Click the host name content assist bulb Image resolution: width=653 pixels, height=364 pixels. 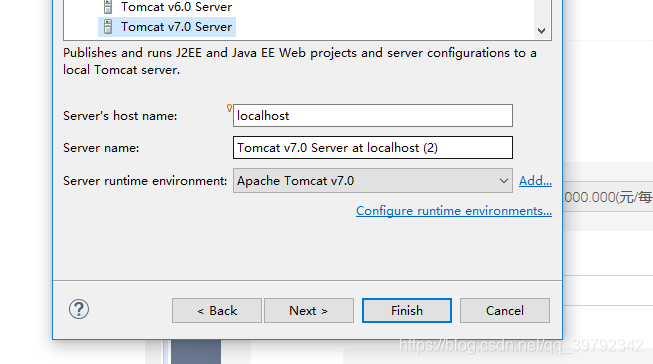click(x=229, y=108)
